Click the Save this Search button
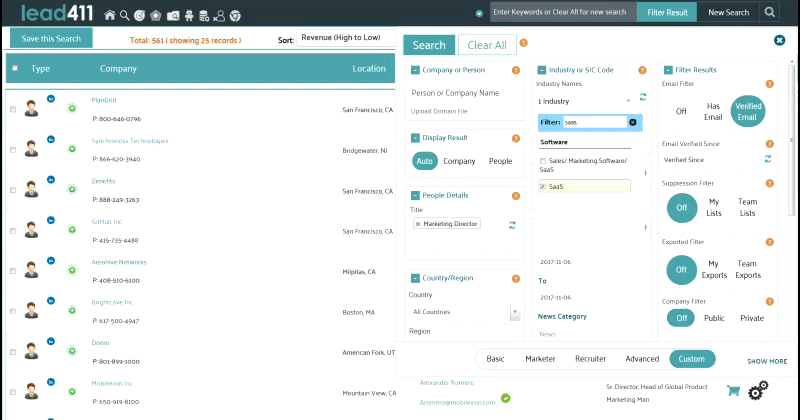Viewport: 800px width, 420px height. [51, 39]
